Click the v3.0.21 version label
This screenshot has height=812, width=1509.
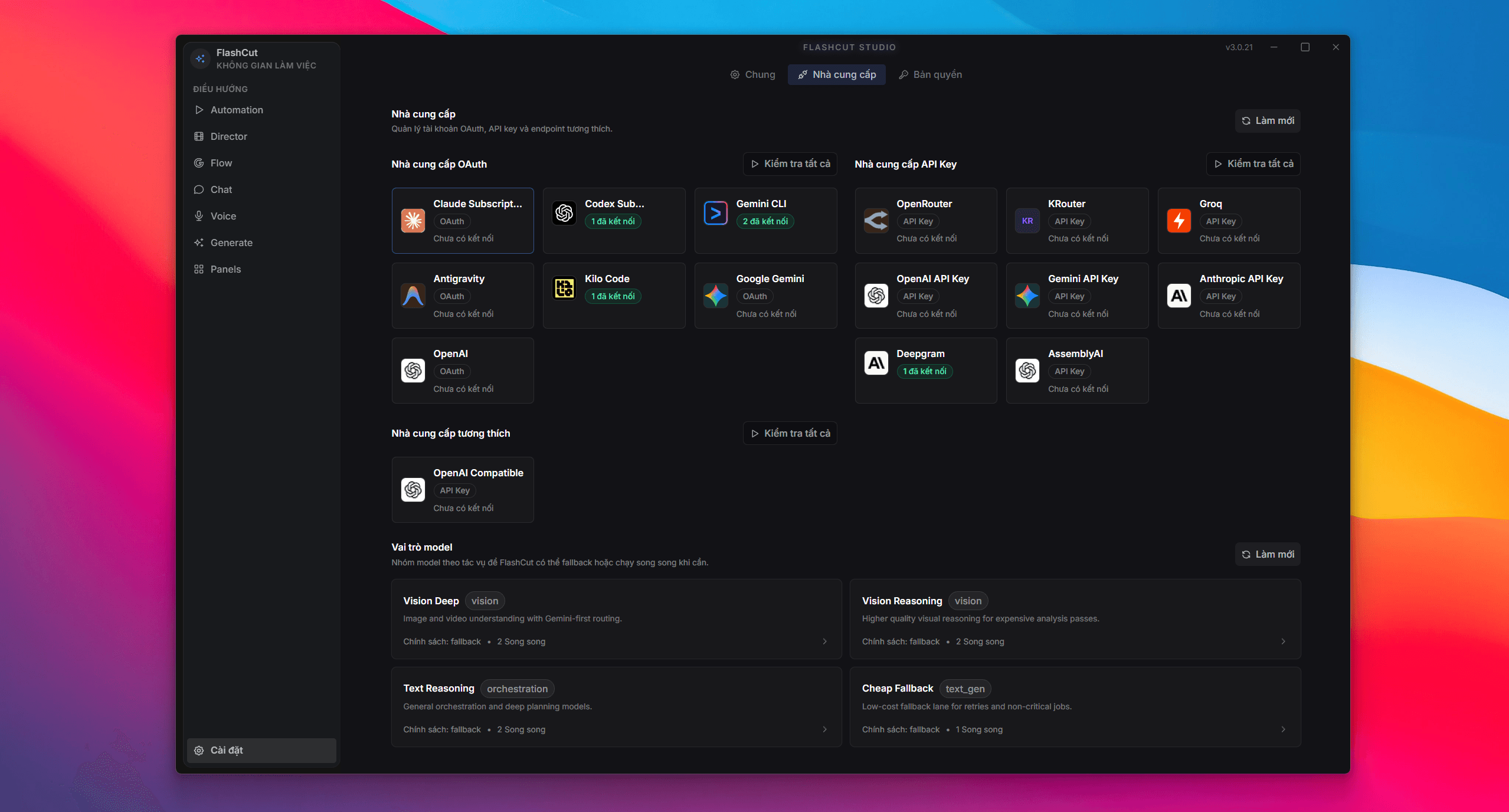tap(1239, 47)
